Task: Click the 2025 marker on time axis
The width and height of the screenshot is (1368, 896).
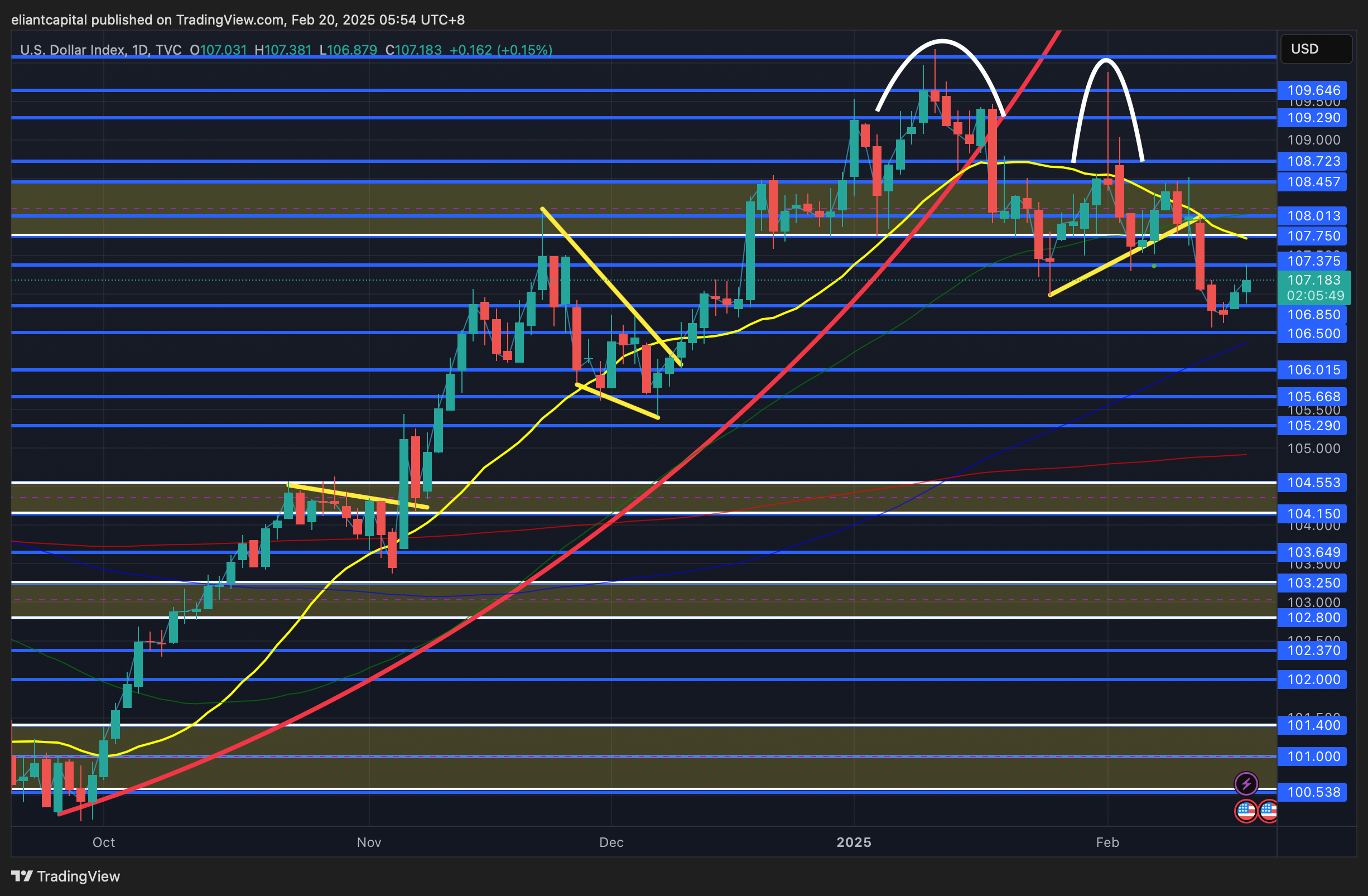Action: point(854,842)
